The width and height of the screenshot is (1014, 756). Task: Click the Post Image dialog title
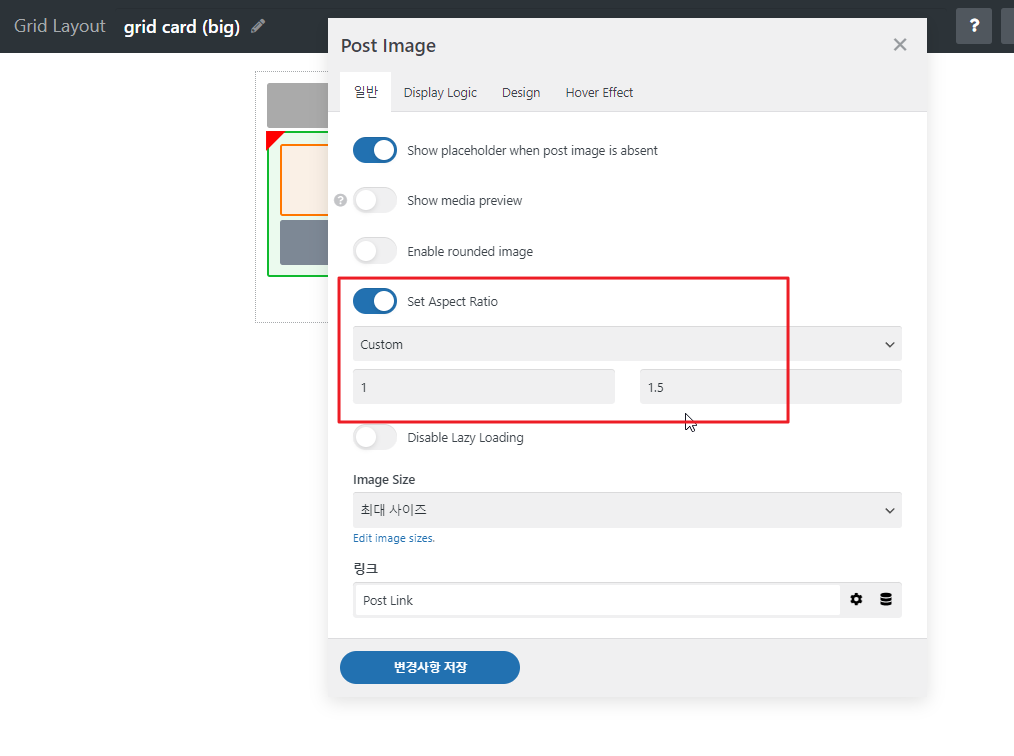[x=388, y=46]
